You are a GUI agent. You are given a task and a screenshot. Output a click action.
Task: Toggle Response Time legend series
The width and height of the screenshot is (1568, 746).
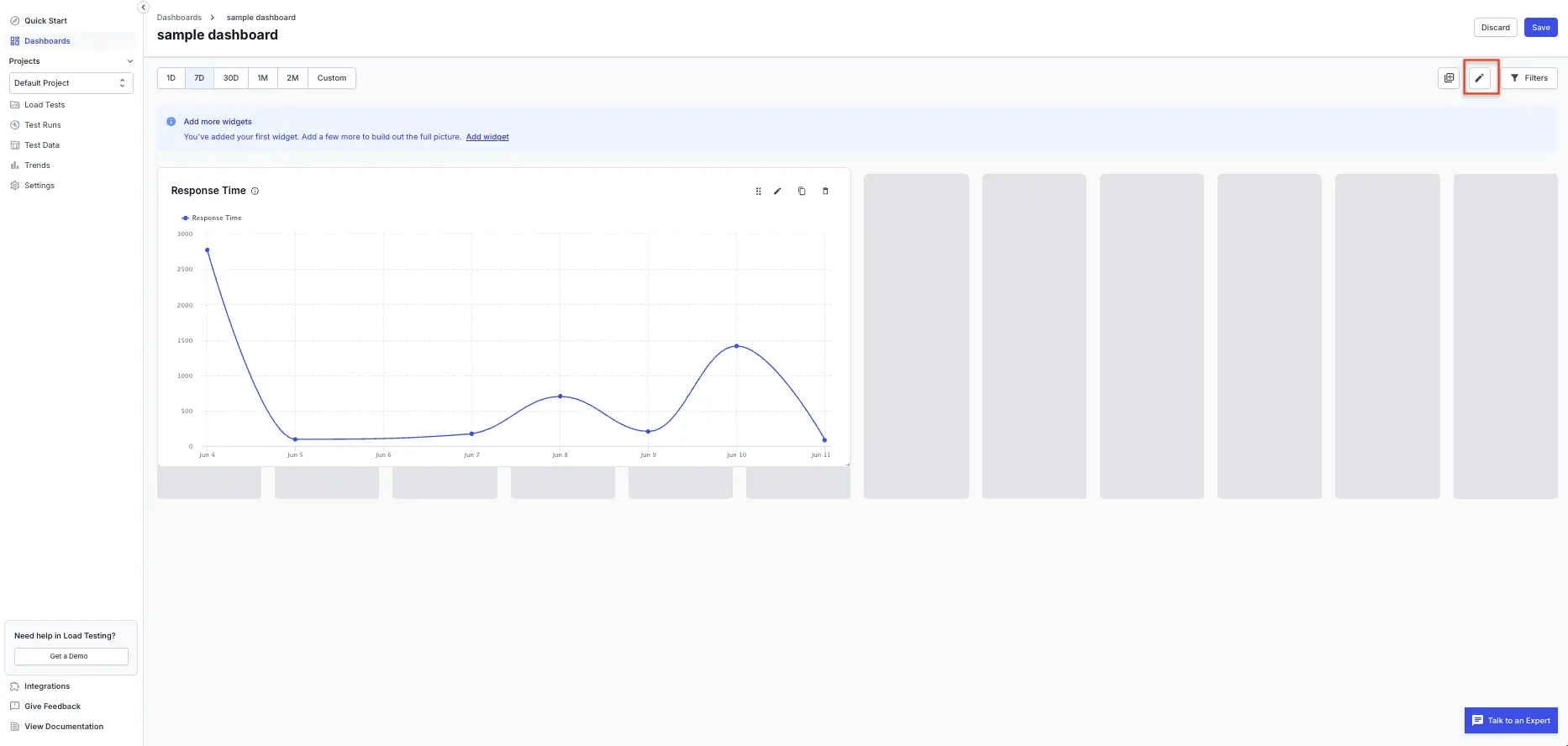[x=212, y=218]
